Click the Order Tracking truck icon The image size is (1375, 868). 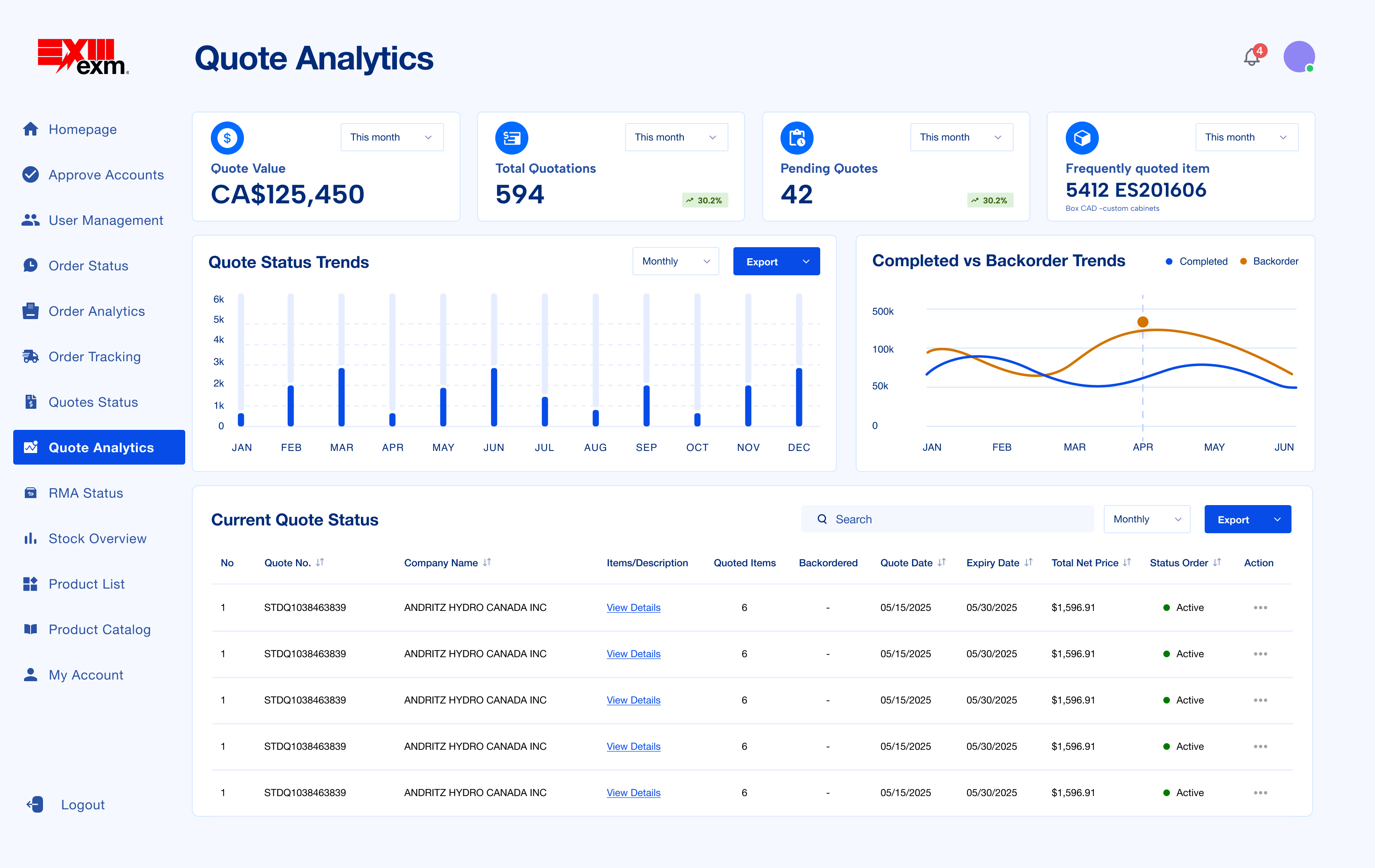30,357
